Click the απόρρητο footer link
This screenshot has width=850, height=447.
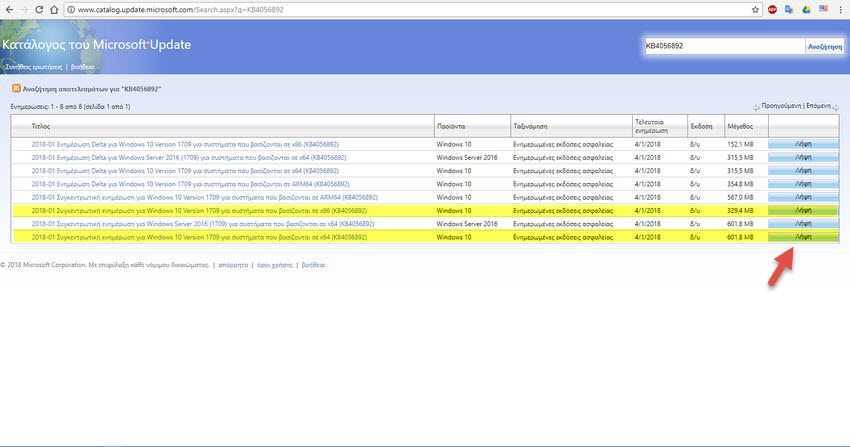(x=233, y=265)
